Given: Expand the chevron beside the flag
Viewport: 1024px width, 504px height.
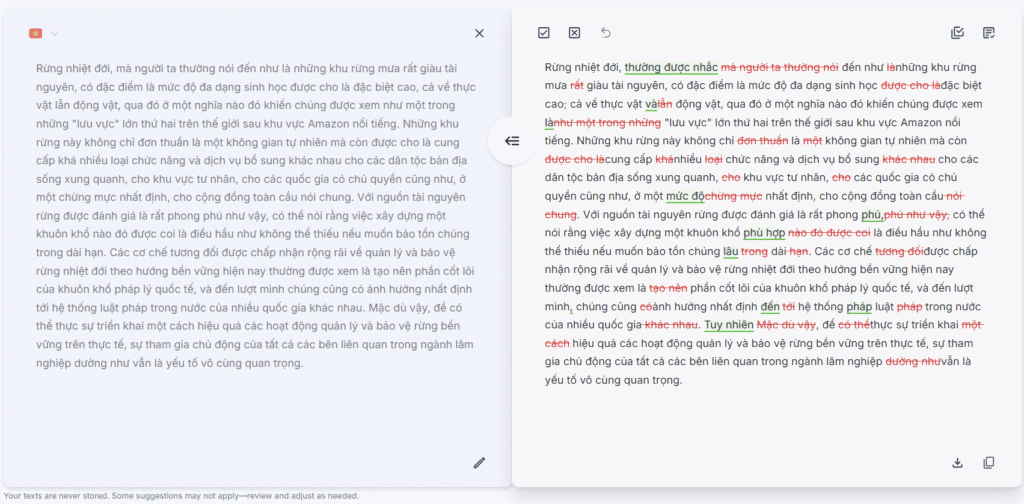Looking at the screenshot, I should click(54, 33).
